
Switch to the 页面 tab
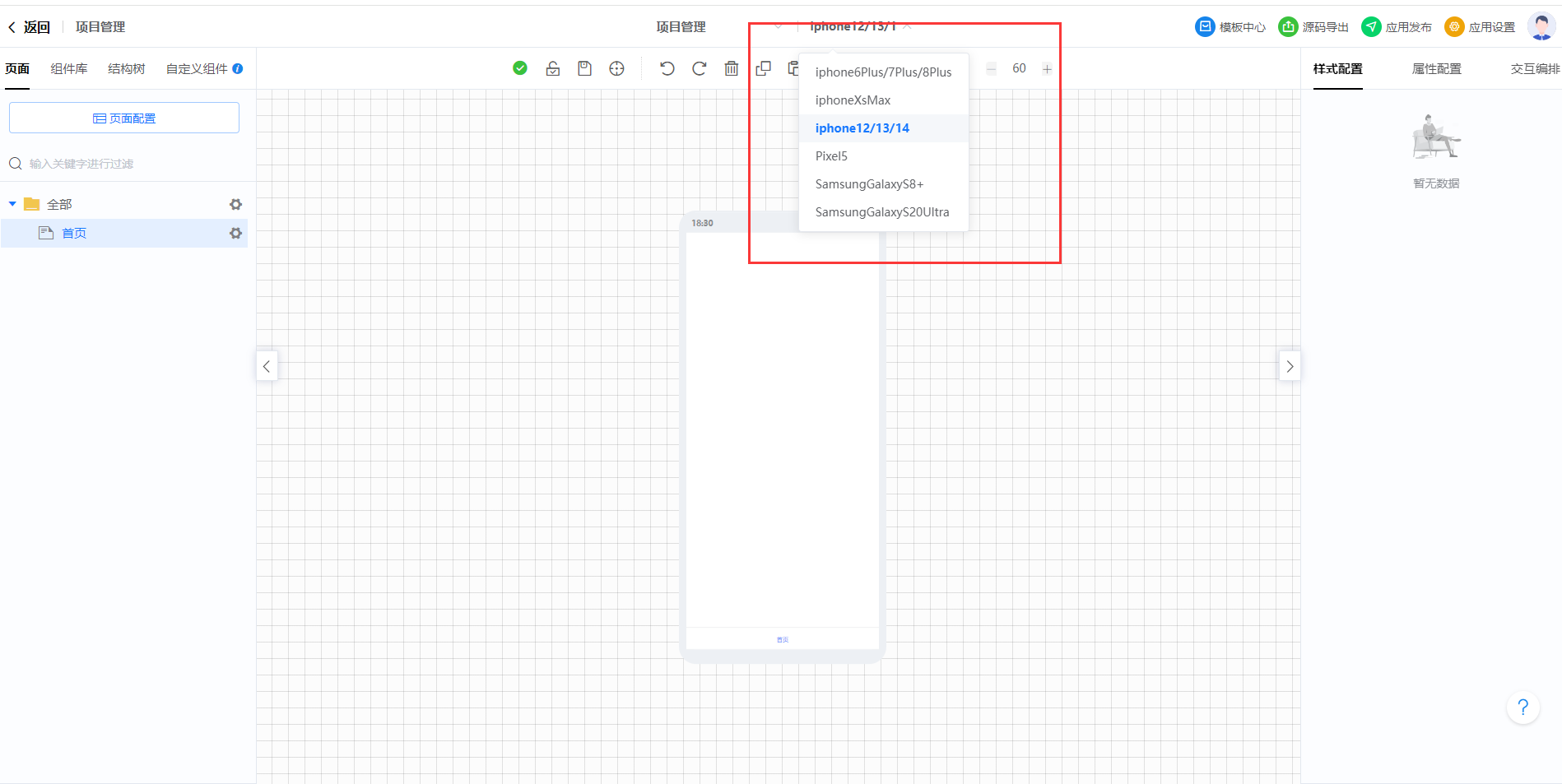tap(17, 69)
